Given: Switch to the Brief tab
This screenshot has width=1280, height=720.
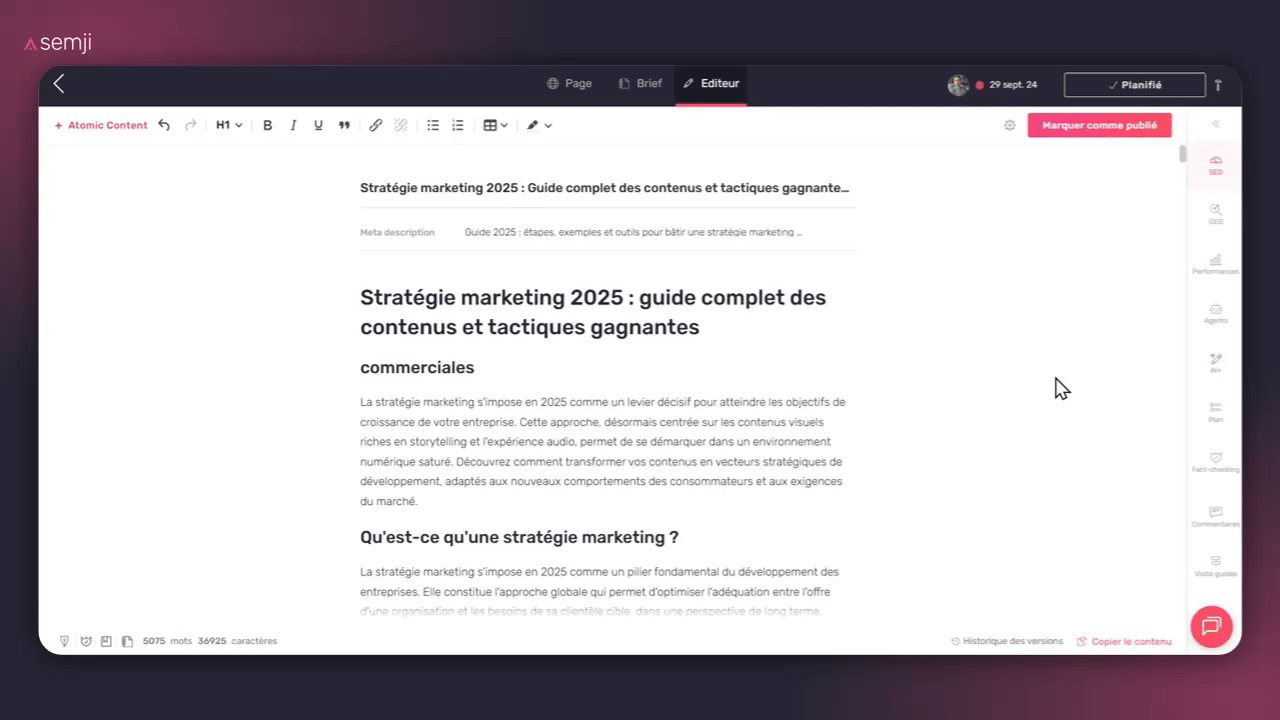Looking at the screenshot, I should 640,84.
